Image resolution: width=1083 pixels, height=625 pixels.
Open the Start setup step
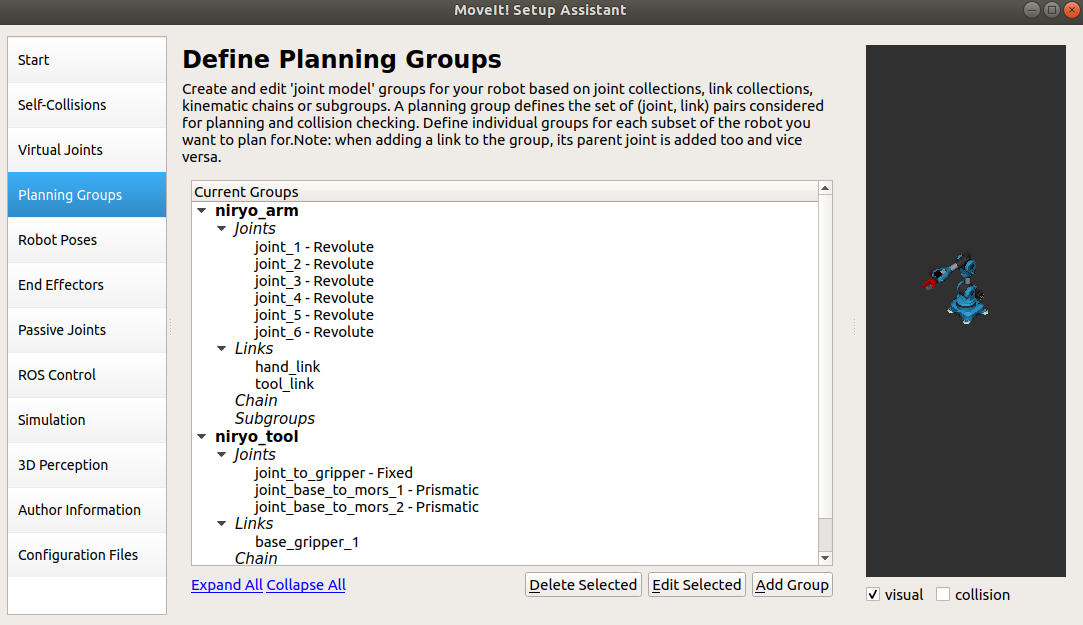[87, 60]
